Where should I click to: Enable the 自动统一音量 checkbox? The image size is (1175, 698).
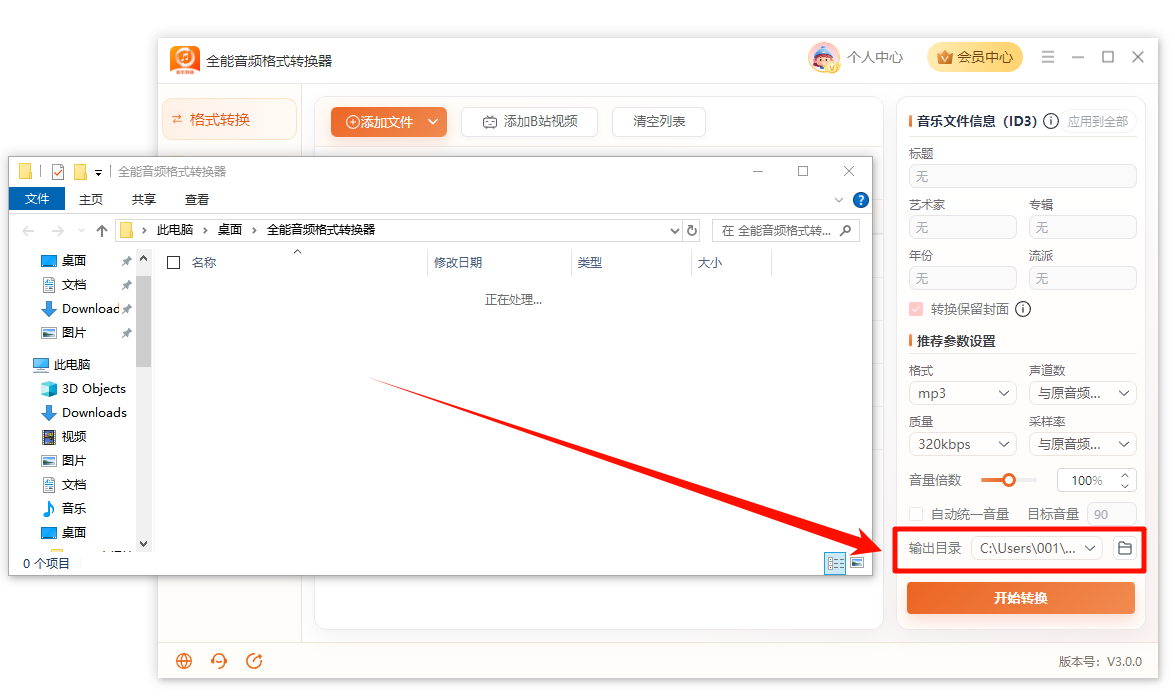pos(916,514)
